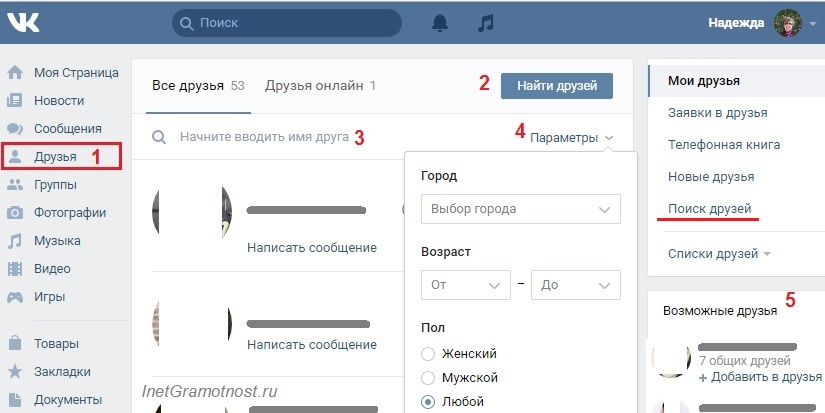Click suggested friend avatar with 7 общих друзей

[x=671, y=359]
